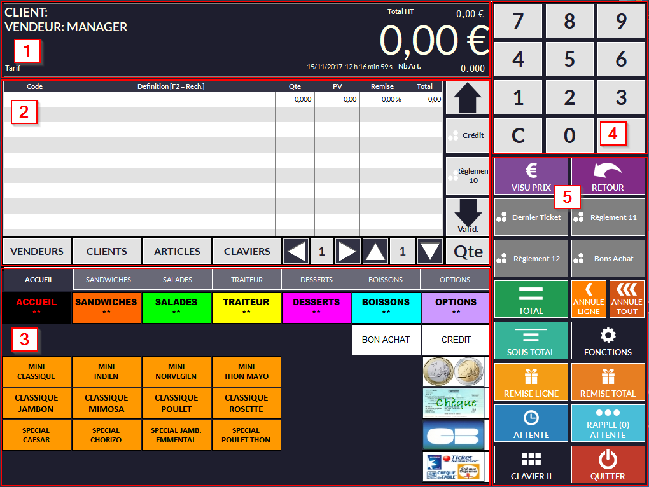
Task: Go to the previous page with left arrow
Action: coord(294,251)
